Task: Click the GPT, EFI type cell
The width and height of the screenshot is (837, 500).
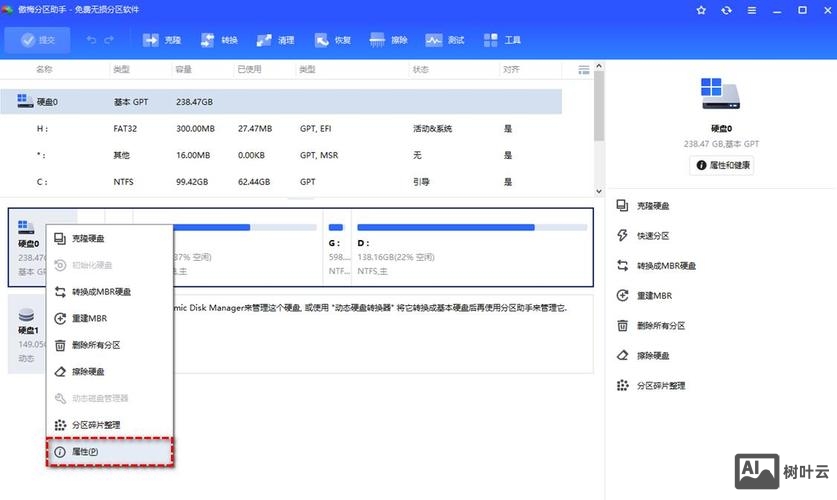Action: pos(315,129)
